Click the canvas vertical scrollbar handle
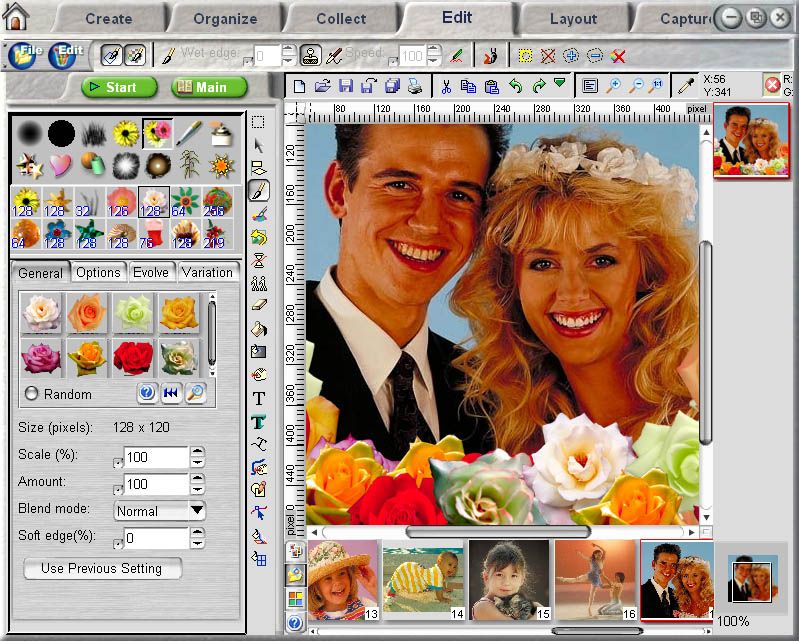Screen dimensions: 799x641 706,342
